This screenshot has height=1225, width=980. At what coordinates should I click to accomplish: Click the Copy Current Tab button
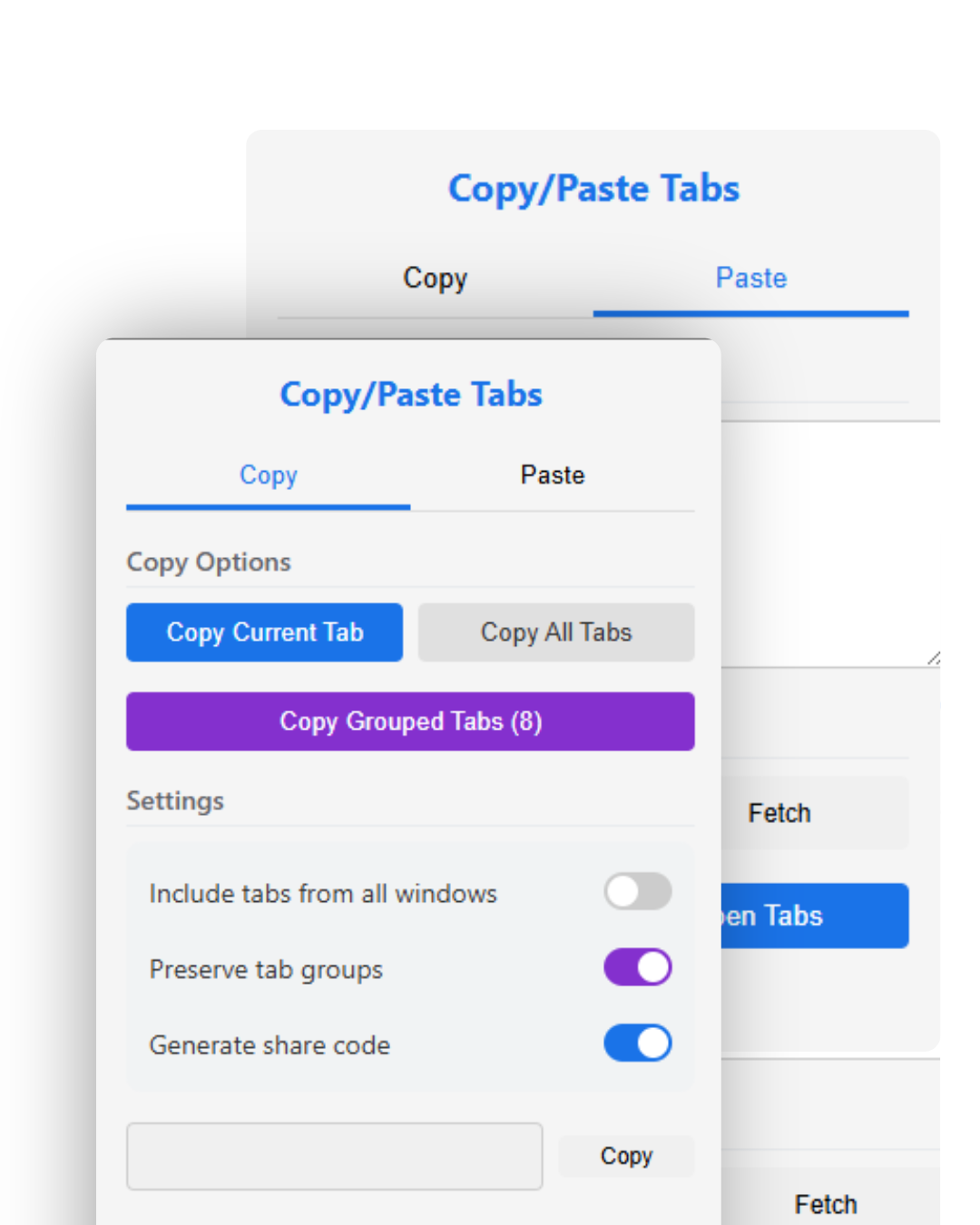[264, 632]
